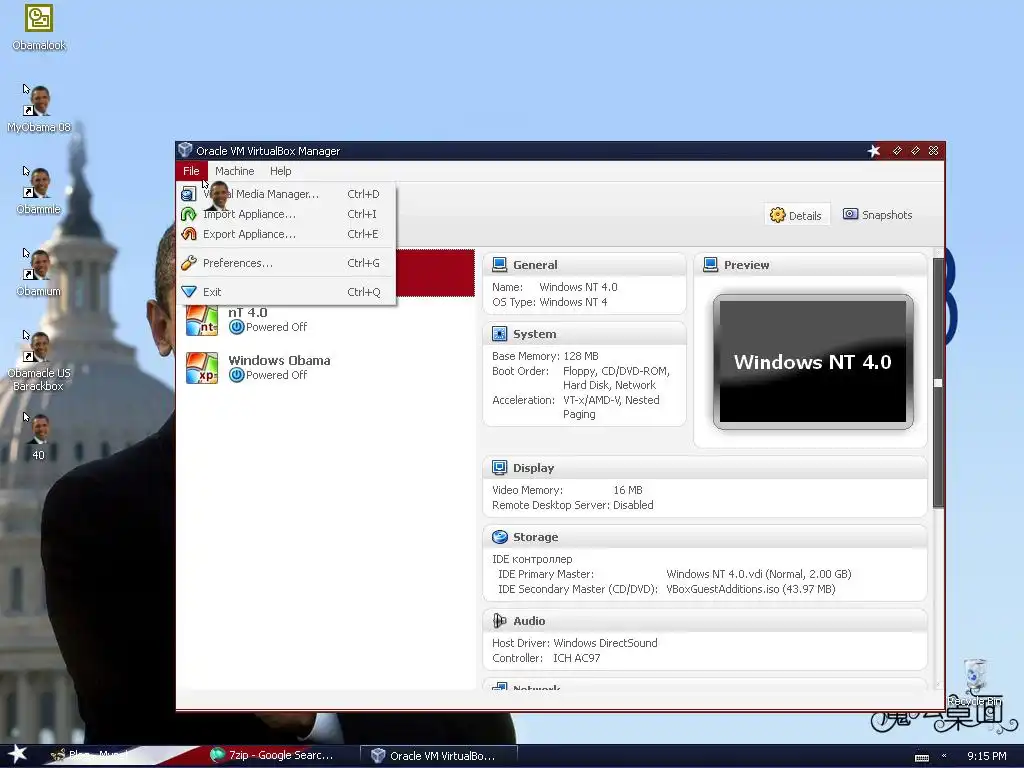This screenshot has height=768, width=1024.
Task: Click the Import Appliance icon
Action: (189, 214)
